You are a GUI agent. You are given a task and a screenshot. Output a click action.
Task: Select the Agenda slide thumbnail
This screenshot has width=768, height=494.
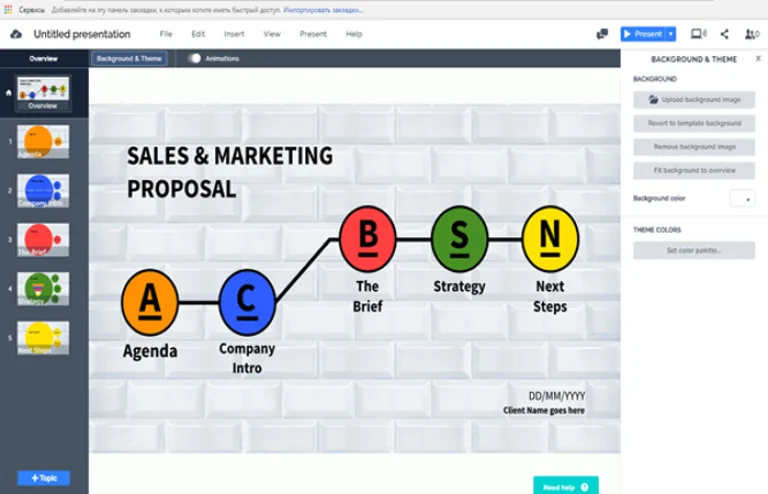(43, 141)
